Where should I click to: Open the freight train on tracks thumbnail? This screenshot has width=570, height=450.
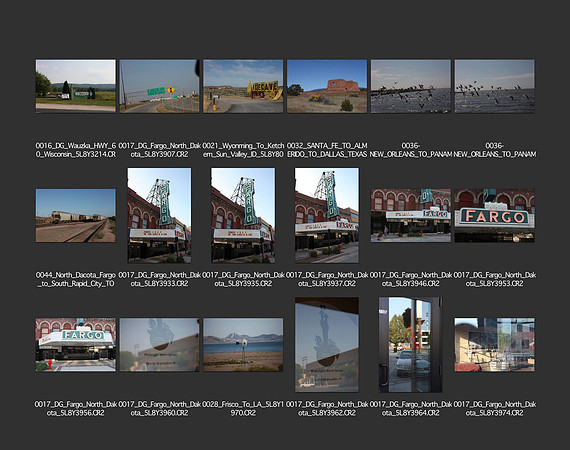[x=76, y=216]
